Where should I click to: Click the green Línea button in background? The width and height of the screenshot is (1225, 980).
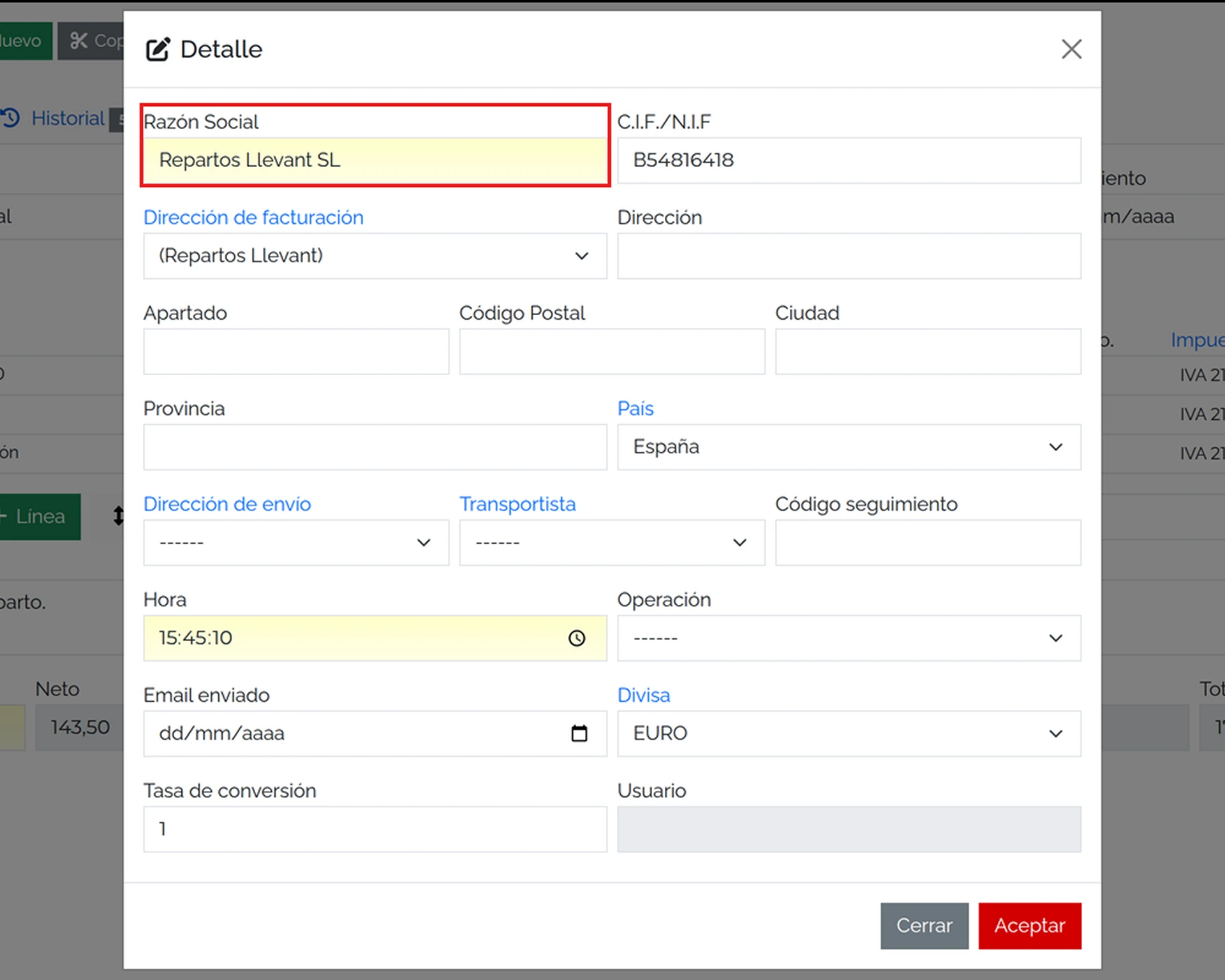pyautogui.click(x=40, y=517)
